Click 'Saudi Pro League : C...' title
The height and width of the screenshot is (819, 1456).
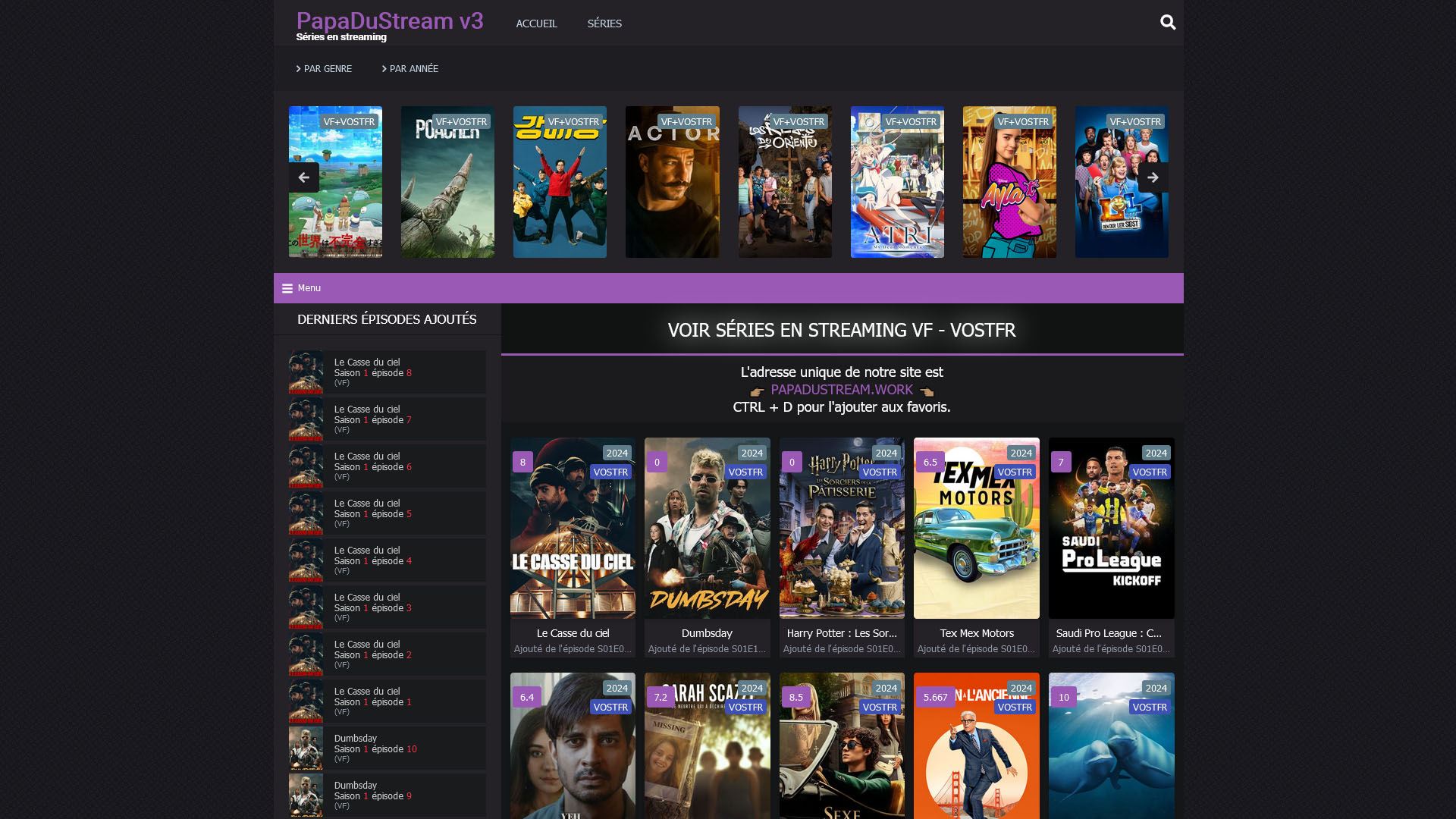coord(1109,633)
